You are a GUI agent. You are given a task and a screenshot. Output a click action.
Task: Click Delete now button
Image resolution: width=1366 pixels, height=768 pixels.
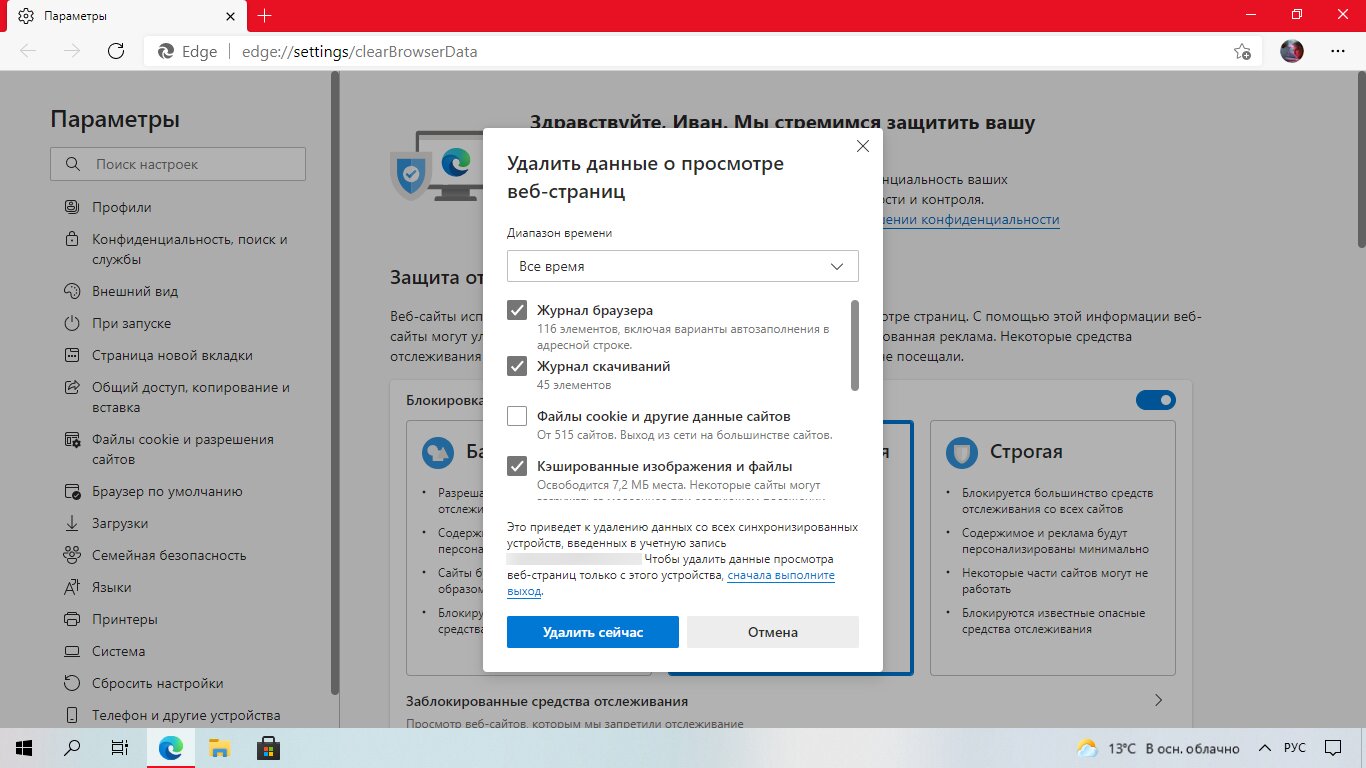pyautogui.click(x=593, y=632)
